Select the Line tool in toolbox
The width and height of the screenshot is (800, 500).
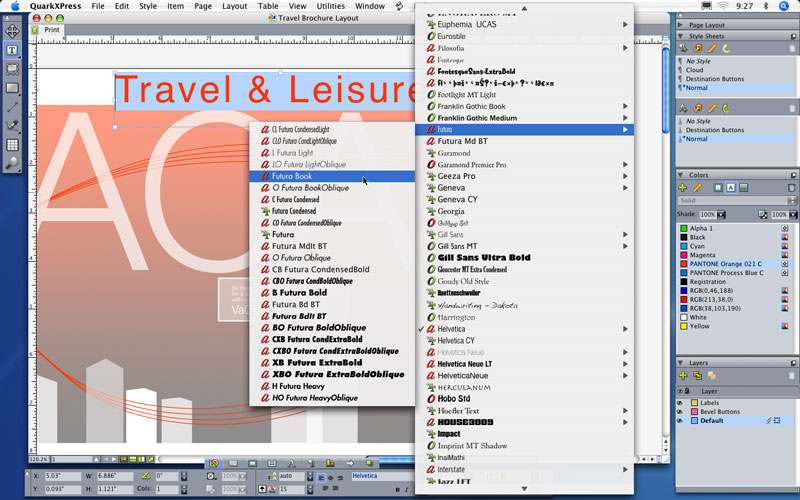pyautogui.click(x=12, y=107)
